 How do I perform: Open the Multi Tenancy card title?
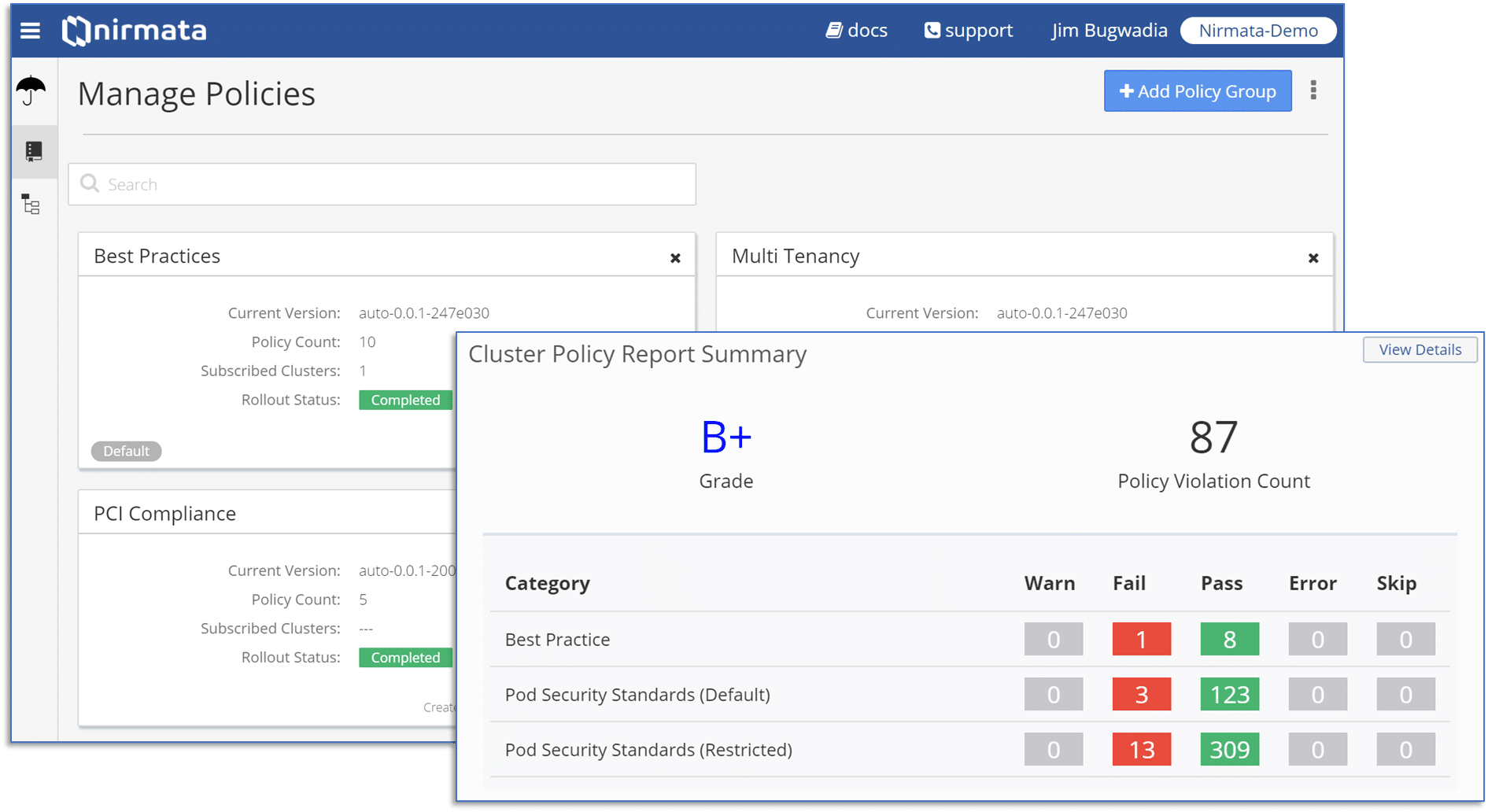pos(796,256)
